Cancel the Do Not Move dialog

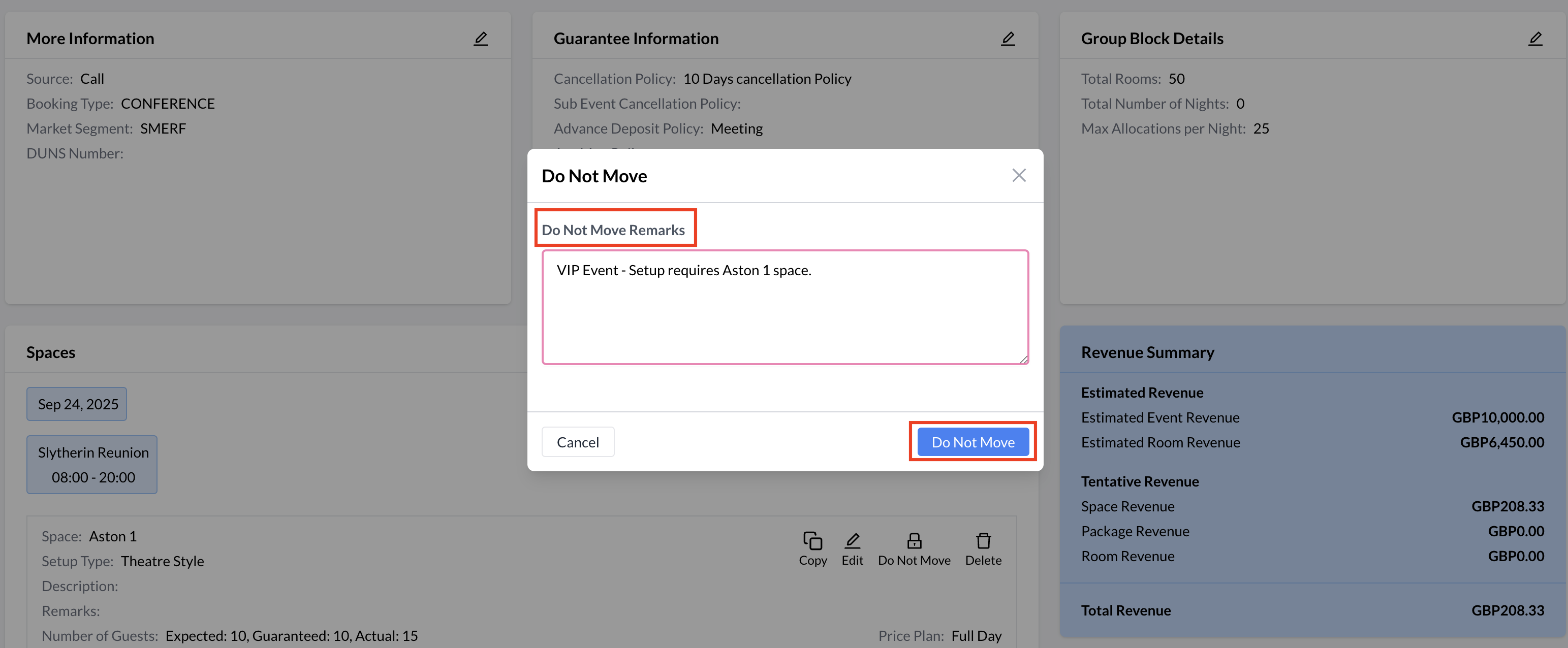point(577,442)
